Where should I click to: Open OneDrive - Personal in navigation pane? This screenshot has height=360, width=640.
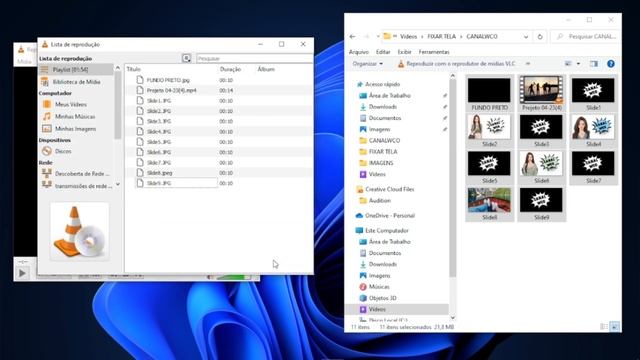pos(390,216)
